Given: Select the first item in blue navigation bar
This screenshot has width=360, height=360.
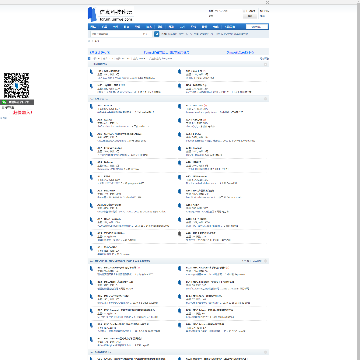Looking at the screenshot, I should 93,27.
